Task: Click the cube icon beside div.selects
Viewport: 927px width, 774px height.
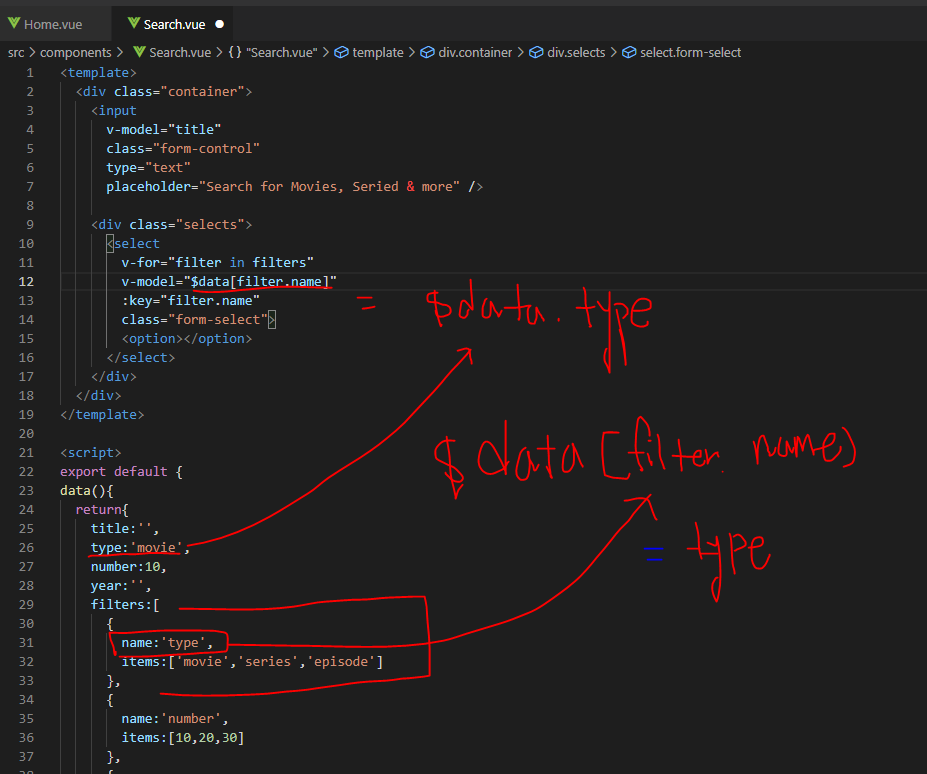Action: coord(536,52)
